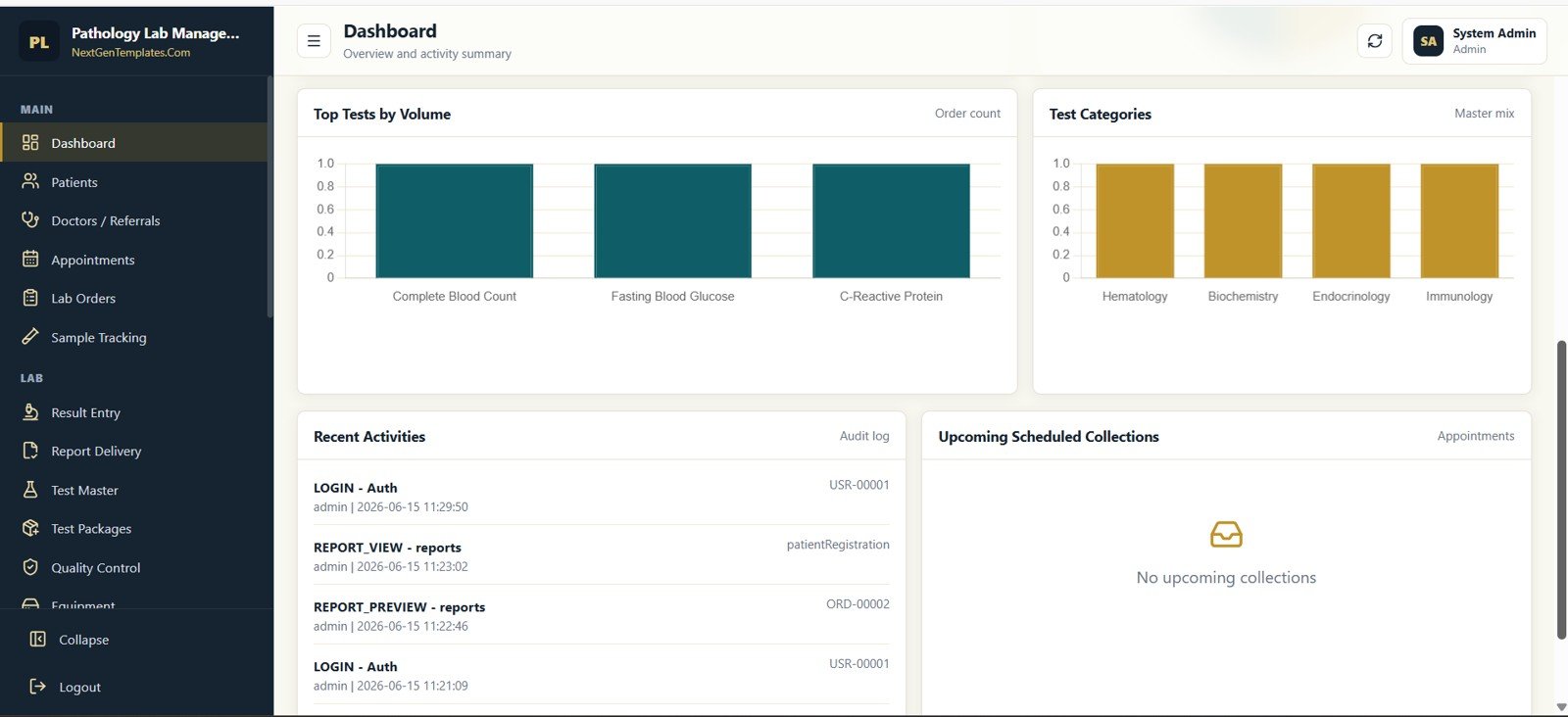The width and height of the screenshot is (1568, 717).
Task: Click the Report Delivery document icon
Action: click(30, 451)
